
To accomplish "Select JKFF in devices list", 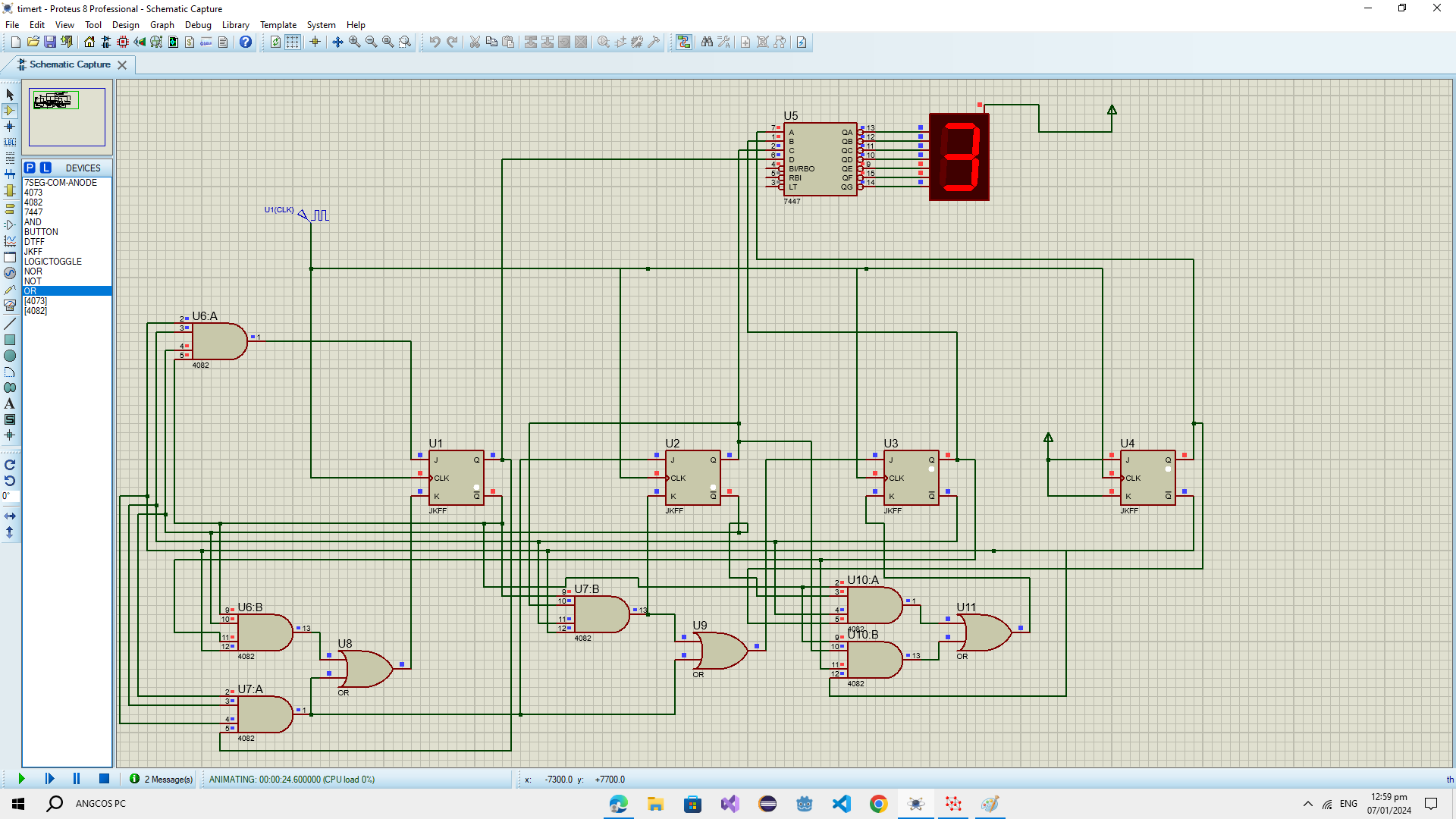I will point(67,252).
